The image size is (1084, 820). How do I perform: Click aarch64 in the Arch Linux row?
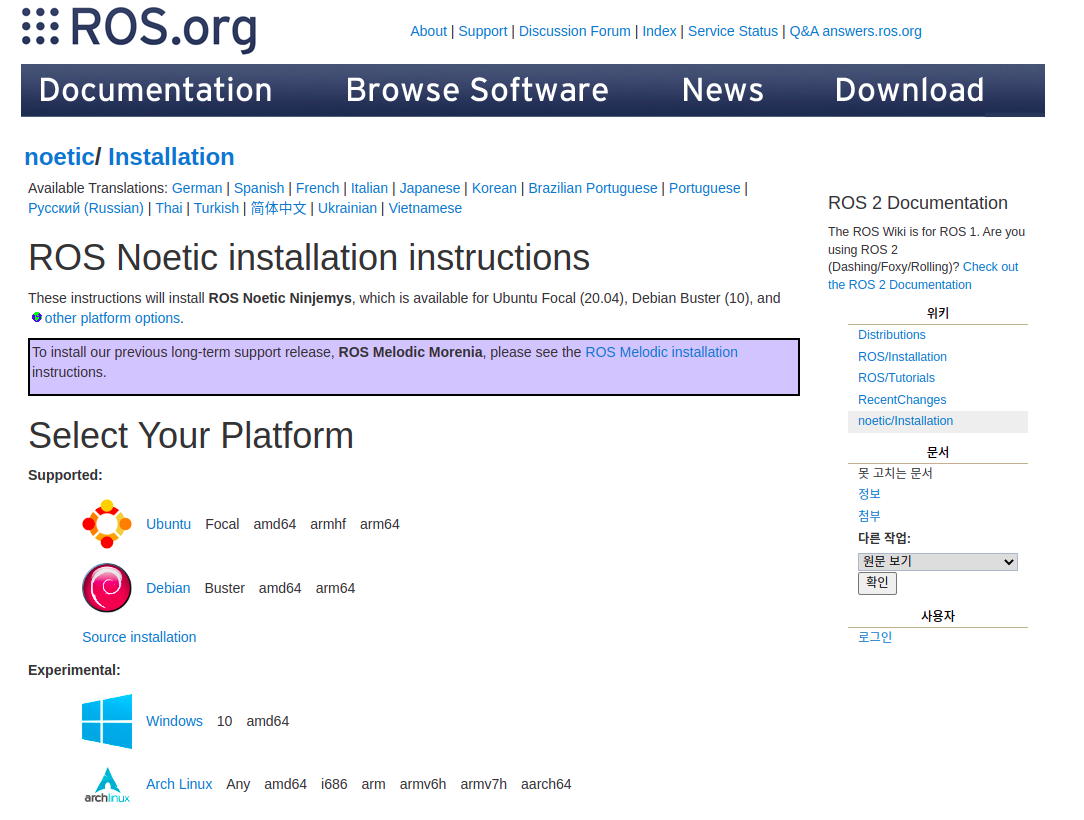[x=546, y=784]
